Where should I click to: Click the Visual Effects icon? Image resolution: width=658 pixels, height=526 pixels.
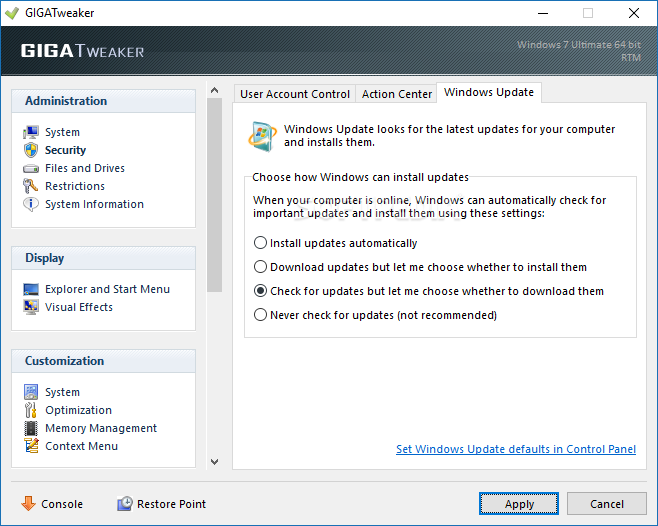[31, 307]
